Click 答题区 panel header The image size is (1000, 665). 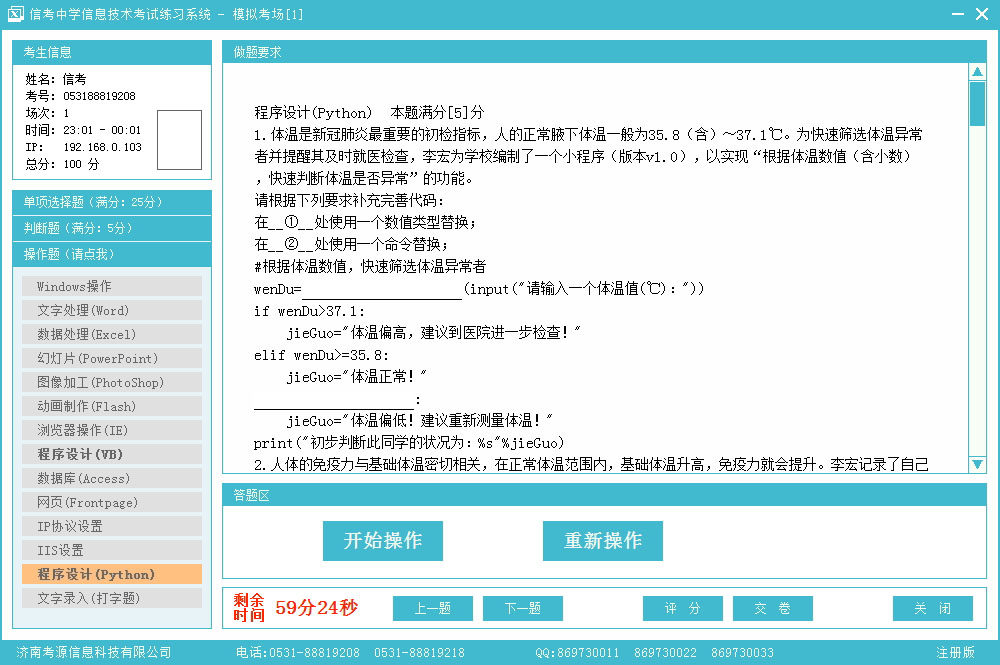point(604,495)
